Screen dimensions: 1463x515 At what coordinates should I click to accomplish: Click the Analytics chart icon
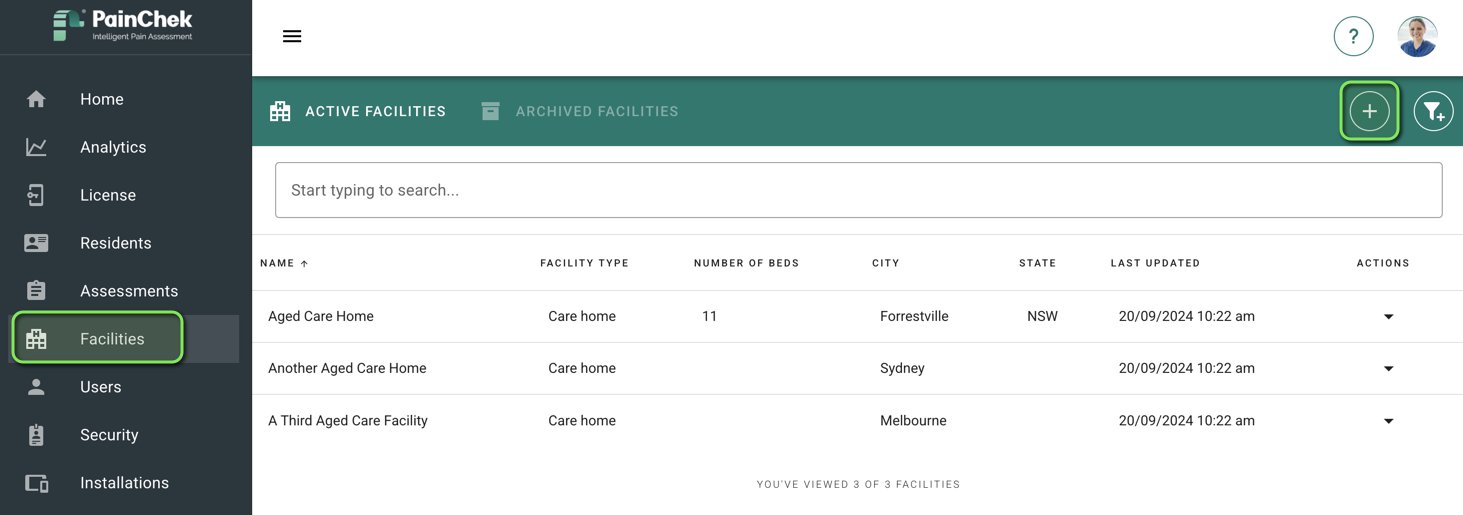click(x=36, y=147)
